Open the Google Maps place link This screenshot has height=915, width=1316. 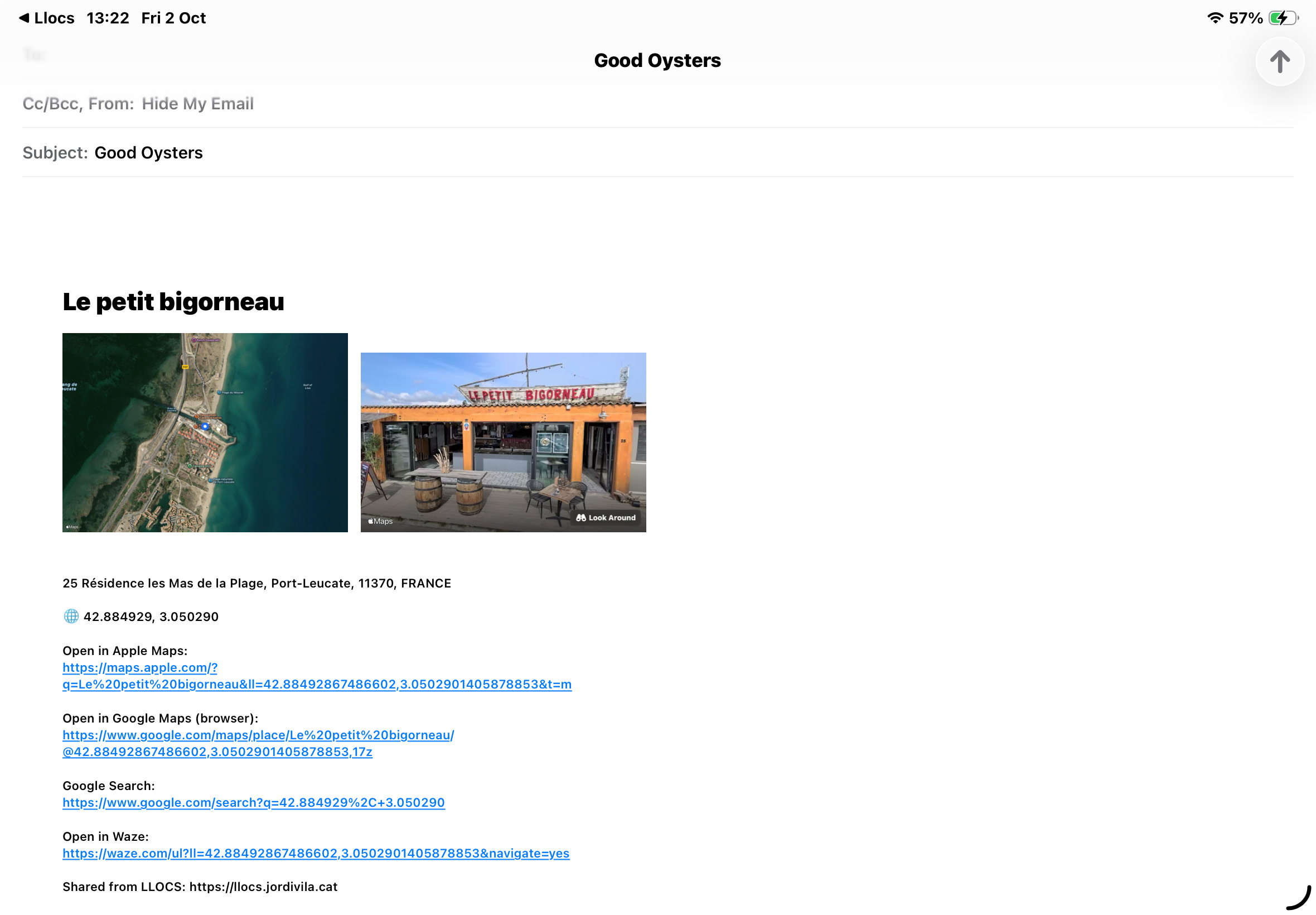pyautogui.click(x=258, y=743)
